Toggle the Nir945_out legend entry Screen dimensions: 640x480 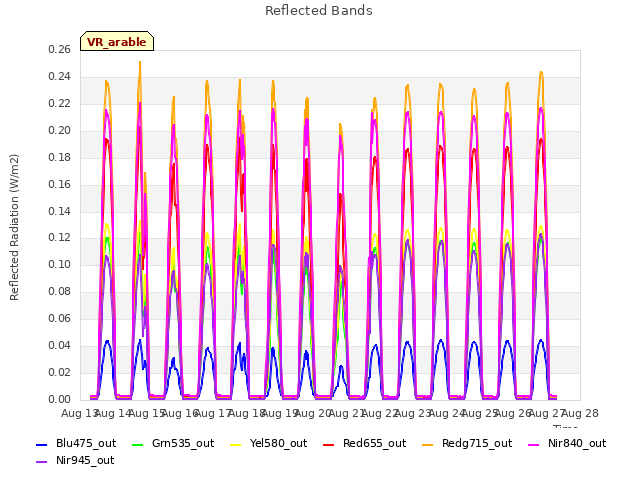75,460
